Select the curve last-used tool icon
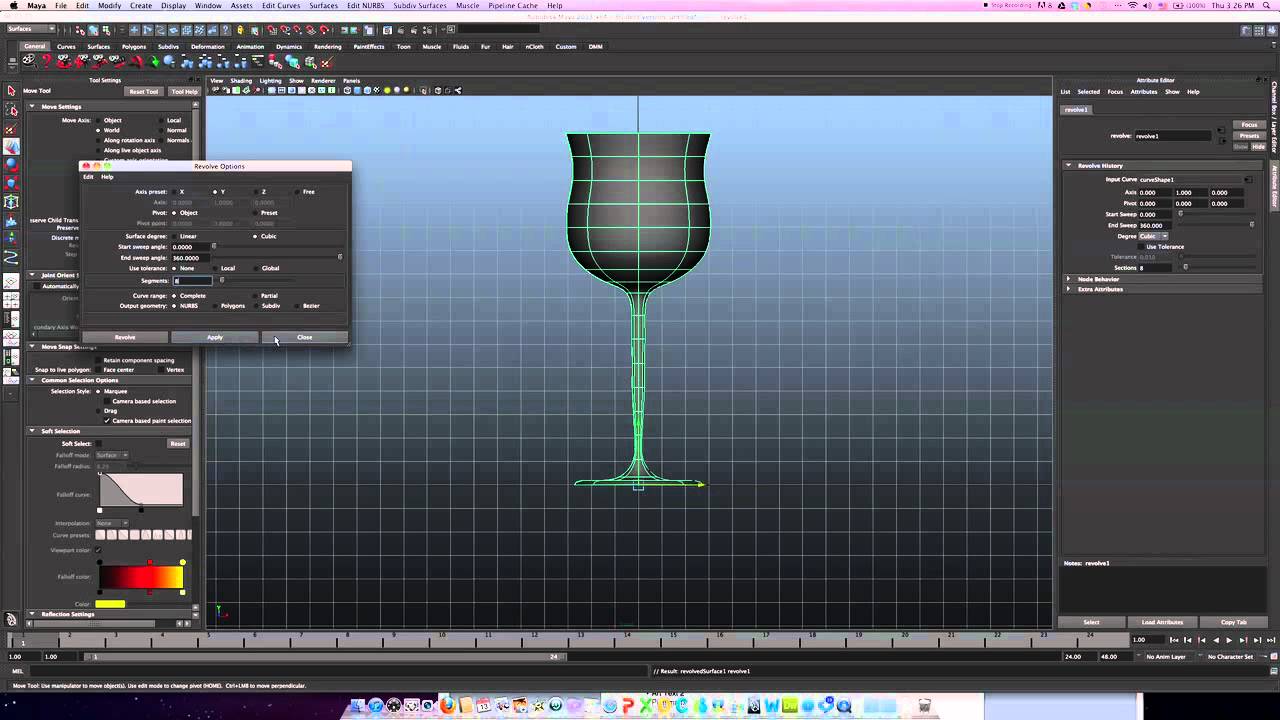Image resolution: width=1280 pixels, height=720 pixels. 11,258
